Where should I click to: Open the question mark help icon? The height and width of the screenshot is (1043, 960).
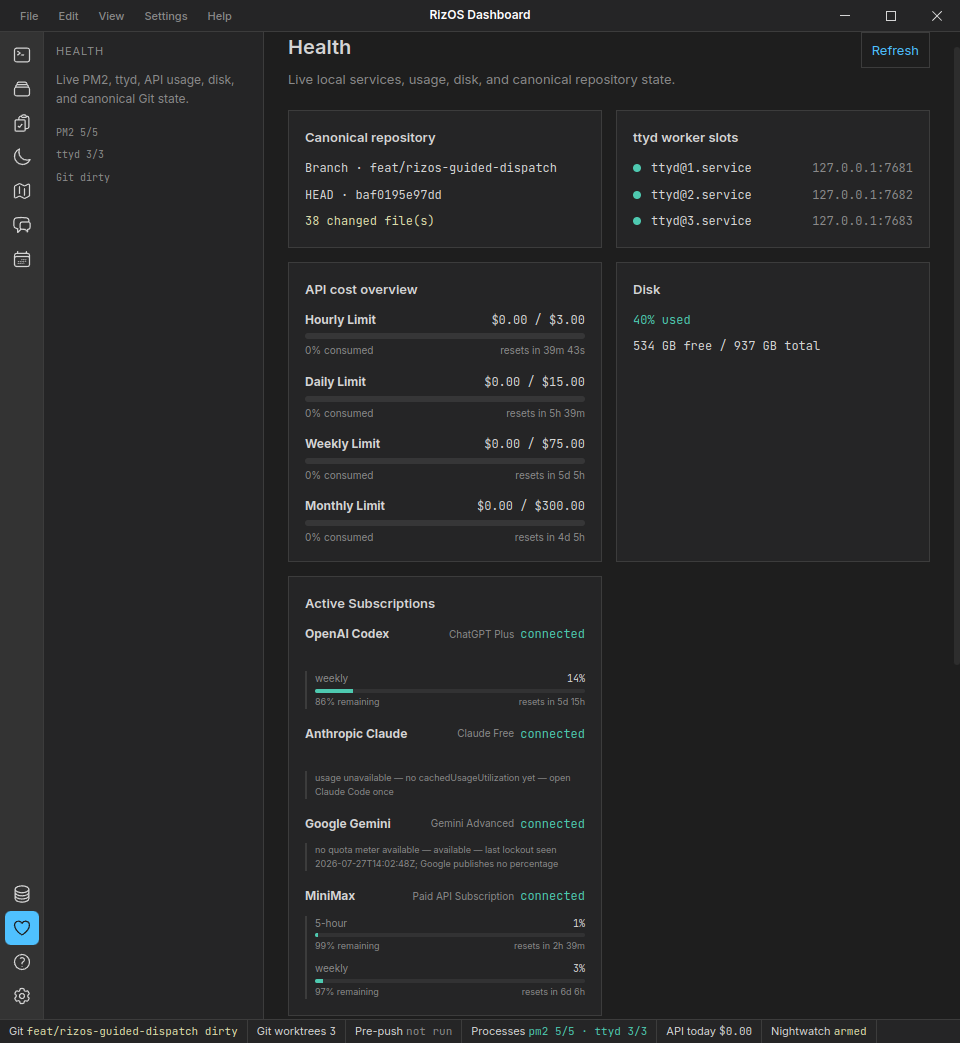pyautogui.click(x=22, y=962)
